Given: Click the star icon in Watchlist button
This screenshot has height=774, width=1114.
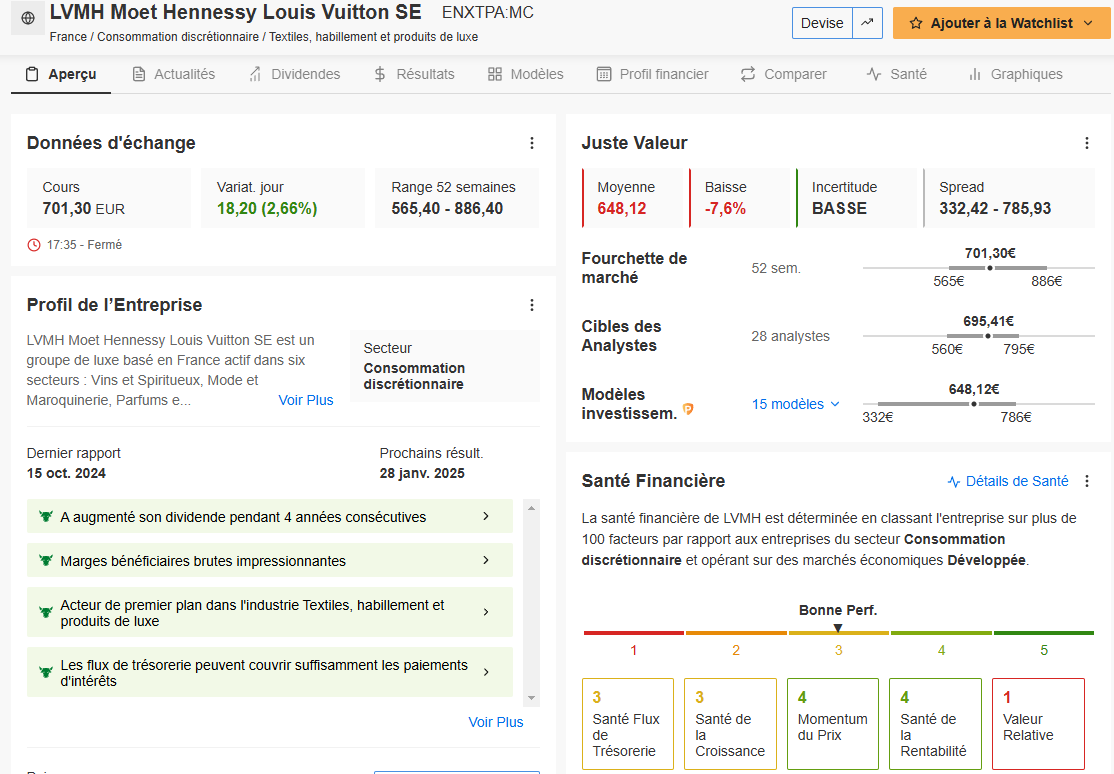Looking at the screenshot, I should pyautogui.click(x=916, y=23).
